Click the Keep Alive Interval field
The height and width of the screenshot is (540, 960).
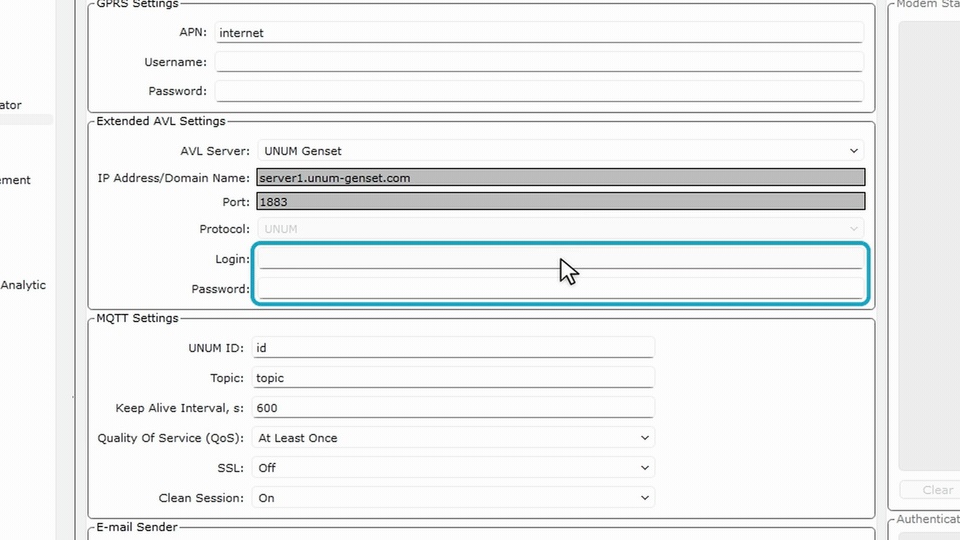(x=453, y=408)
